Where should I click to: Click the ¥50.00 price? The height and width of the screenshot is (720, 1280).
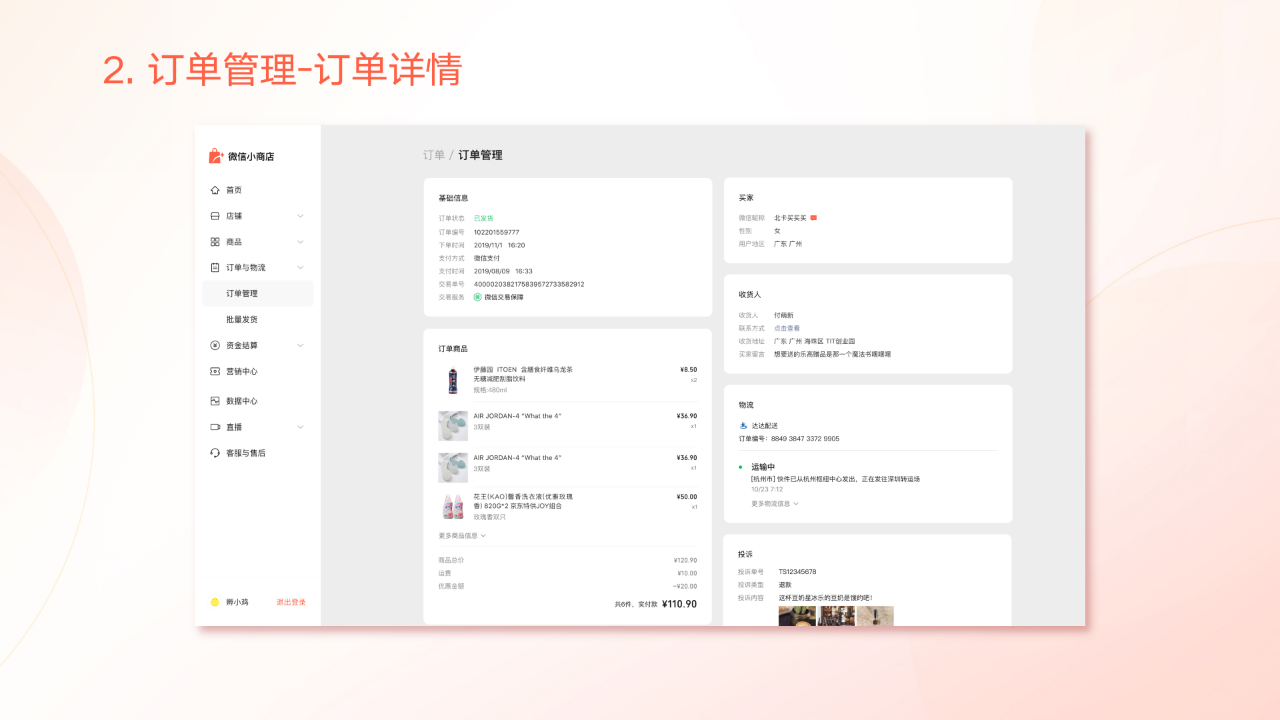[687, 496]
